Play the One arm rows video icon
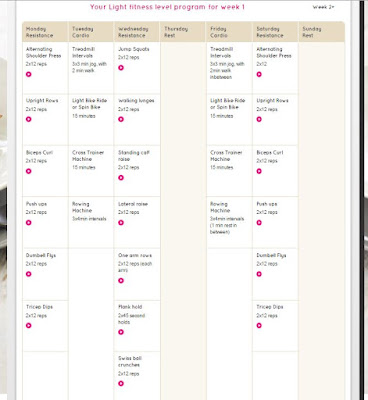Image resolution: width=368 pixels, height=400 pixels. (x=121, y=281)
